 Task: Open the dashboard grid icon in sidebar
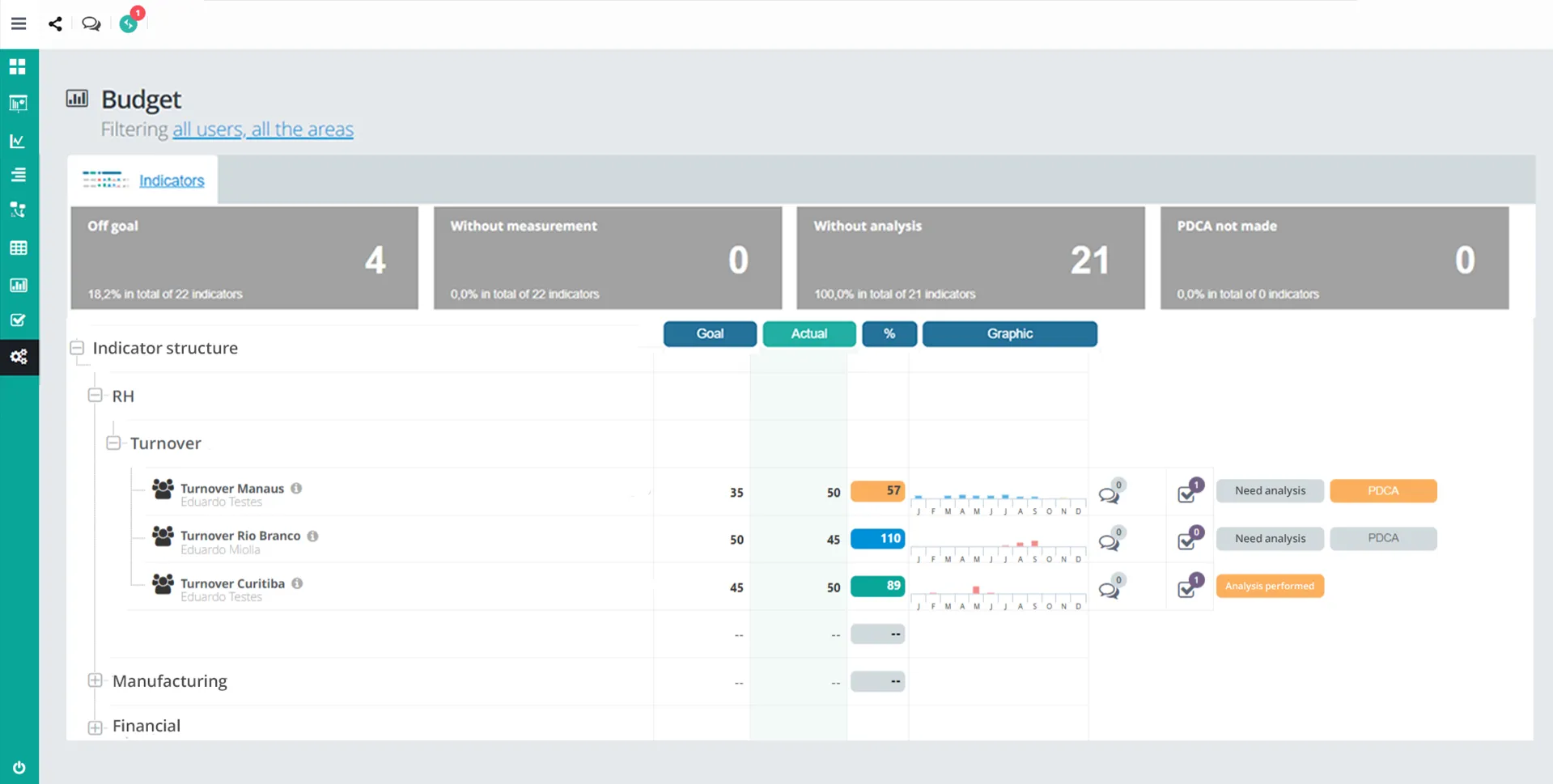tap(18, 66)
